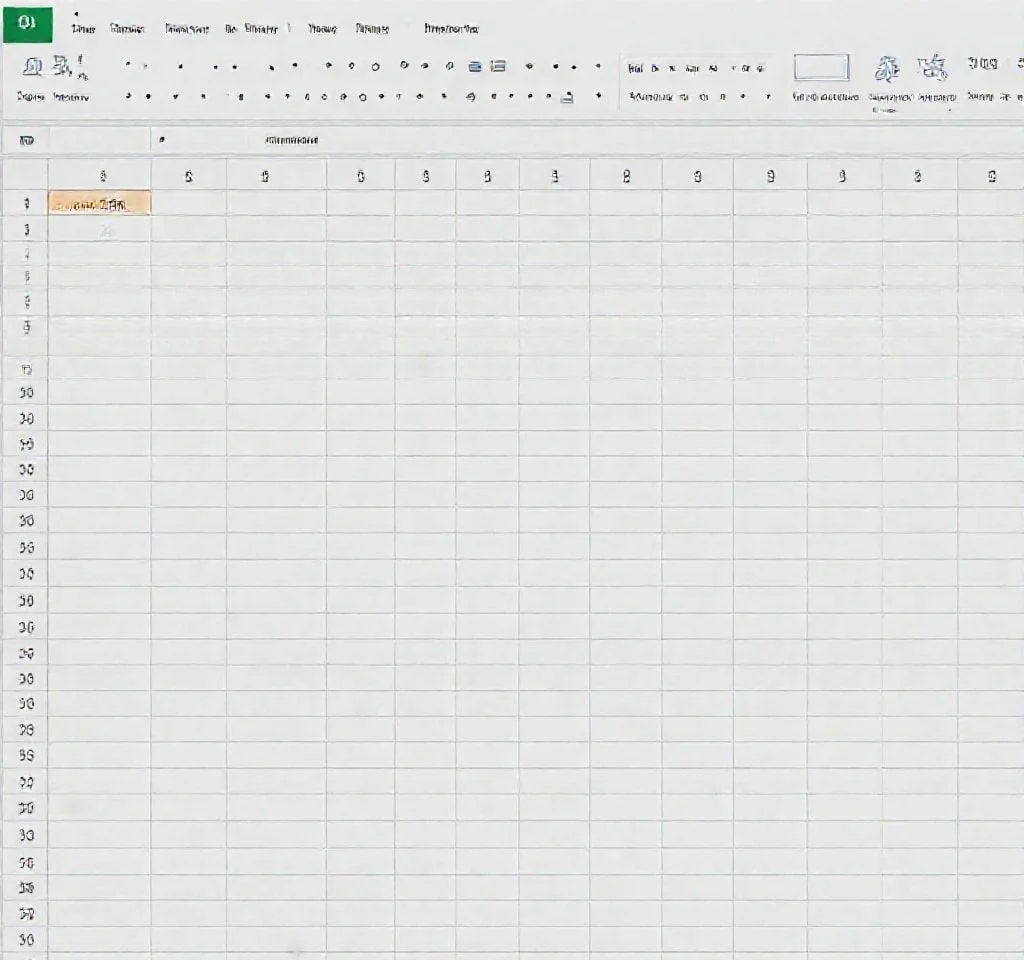Click the row header of the first row
Image resolution: width=1024 pixels, height=960 pixels.
26,204
